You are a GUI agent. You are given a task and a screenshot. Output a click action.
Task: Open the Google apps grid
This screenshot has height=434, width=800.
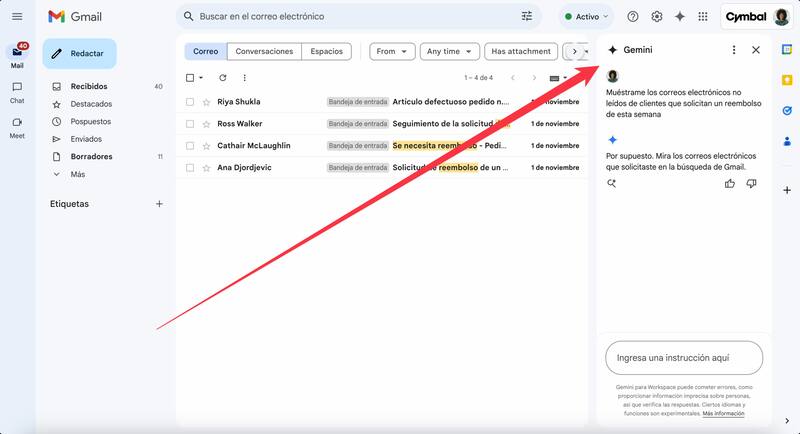[x=703, y=16]
